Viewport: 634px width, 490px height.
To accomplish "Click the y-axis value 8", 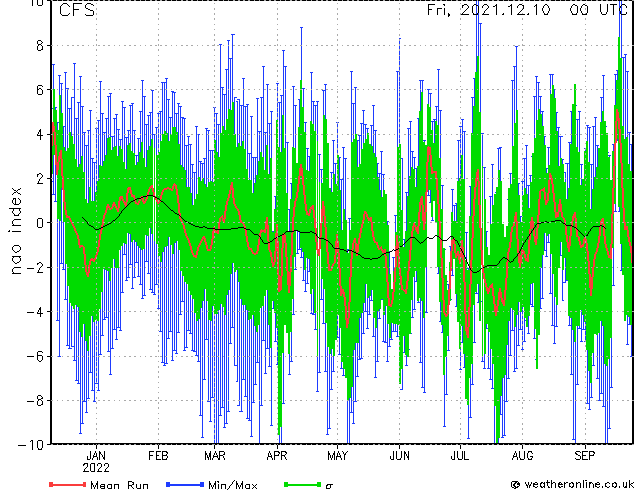I will 40,46.
